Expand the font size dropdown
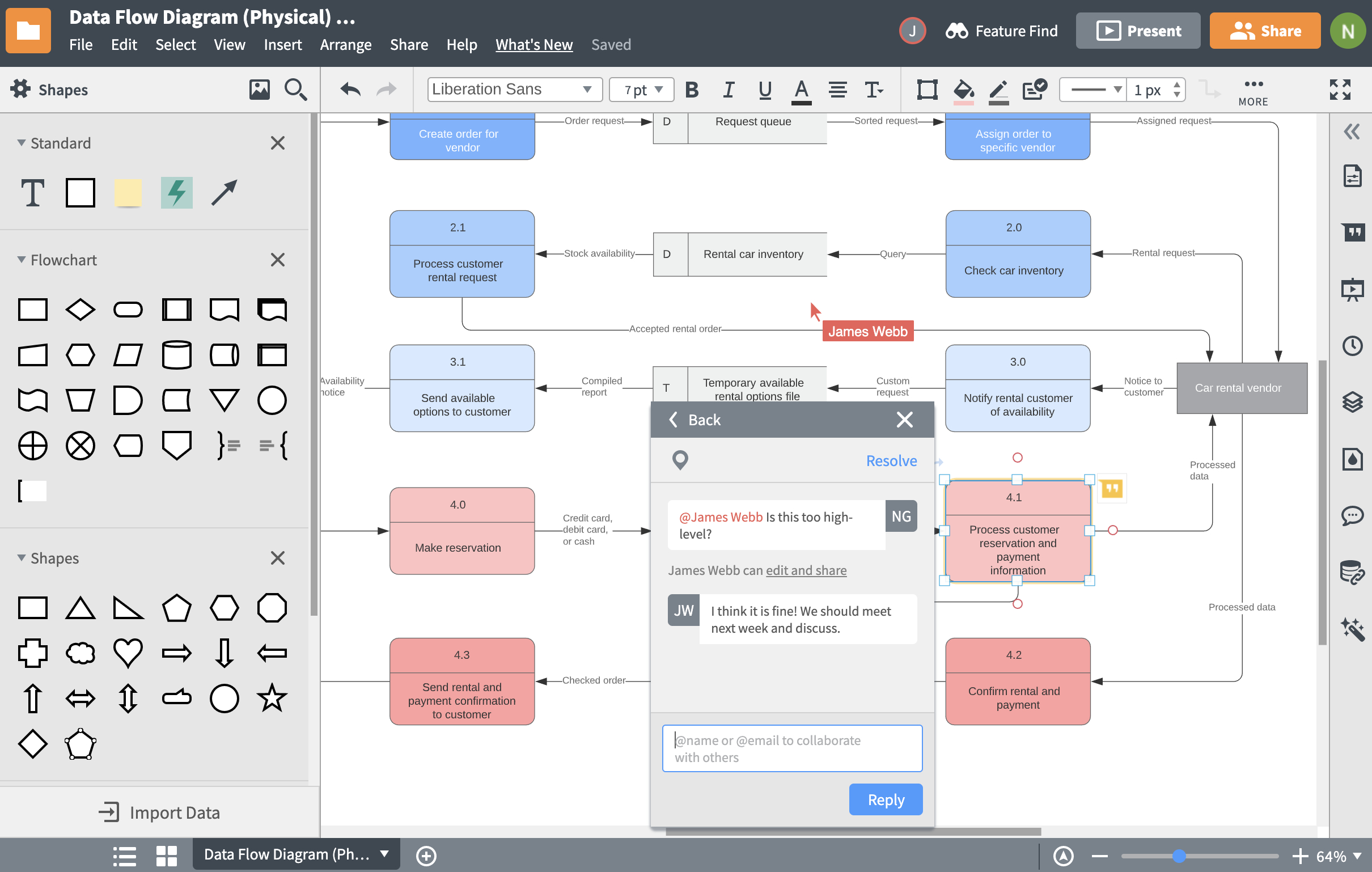The image size is (1372, 872). click(656, 90)
